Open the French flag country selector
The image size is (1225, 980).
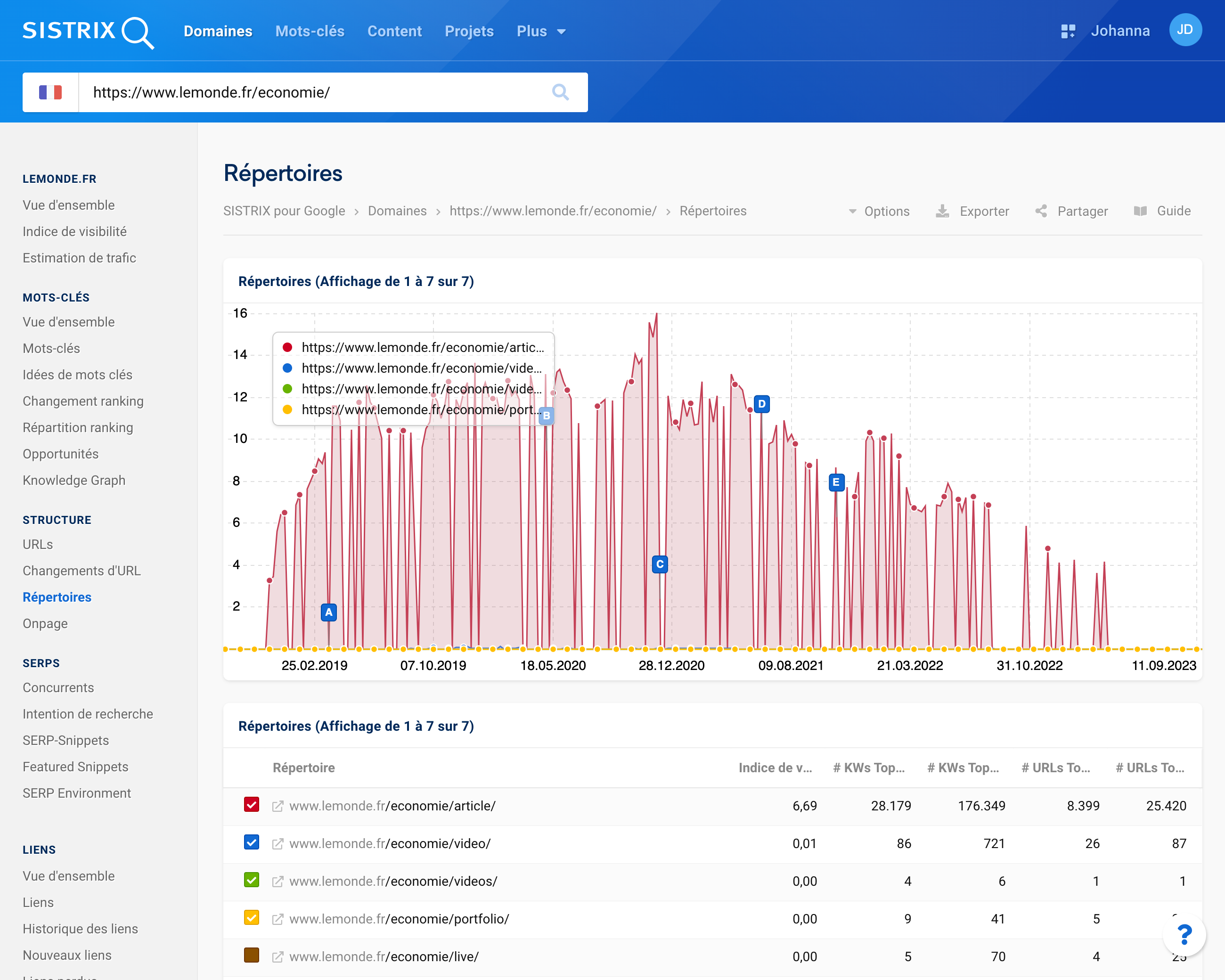(x=50, y=92)
